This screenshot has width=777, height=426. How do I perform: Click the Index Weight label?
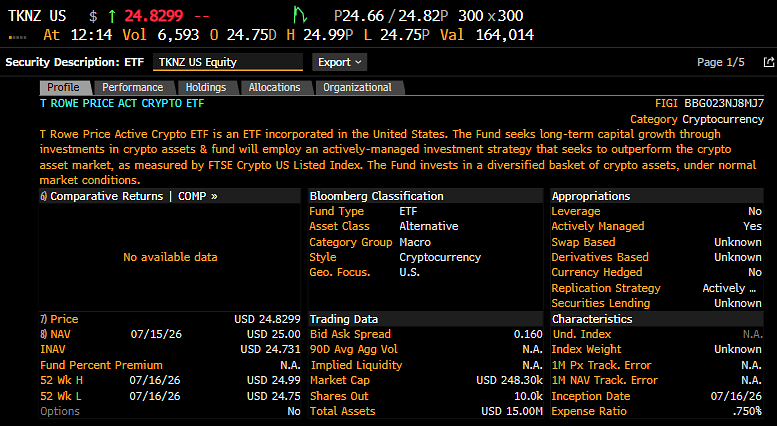pyautogui.click(x=586, y=349)
